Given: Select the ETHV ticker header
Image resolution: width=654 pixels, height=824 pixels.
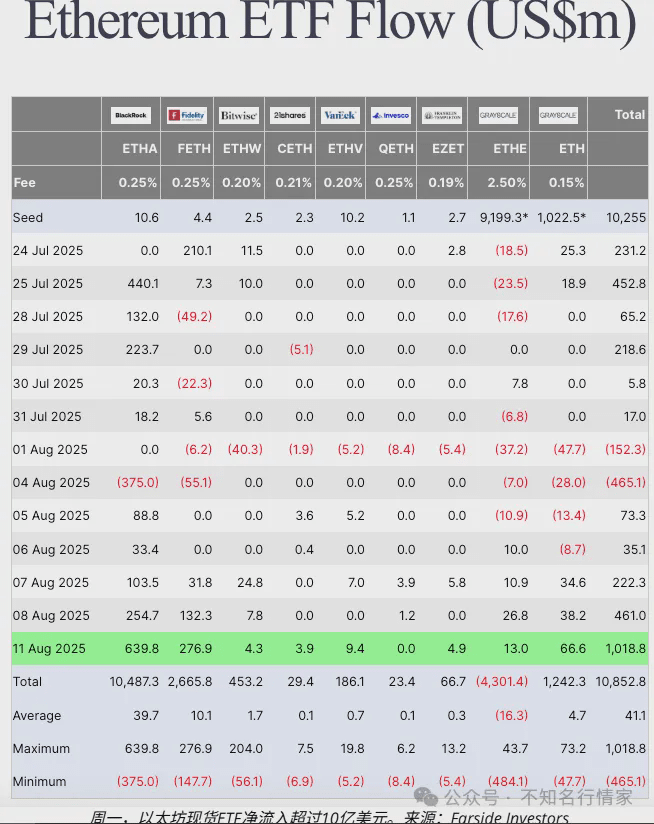Looking at the screenshot, I should pyautogui.click(x=345, y=149).
